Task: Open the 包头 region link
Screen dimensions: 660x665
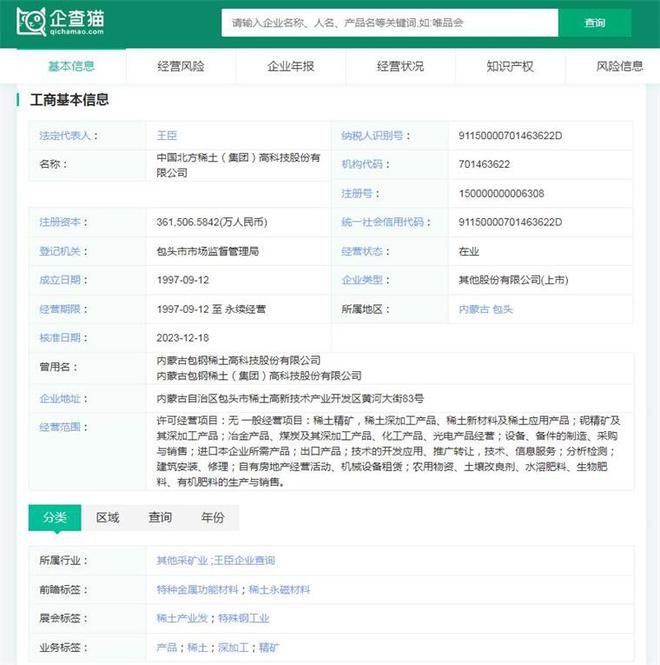Action: pyautogui.click(x=503, y=309)
